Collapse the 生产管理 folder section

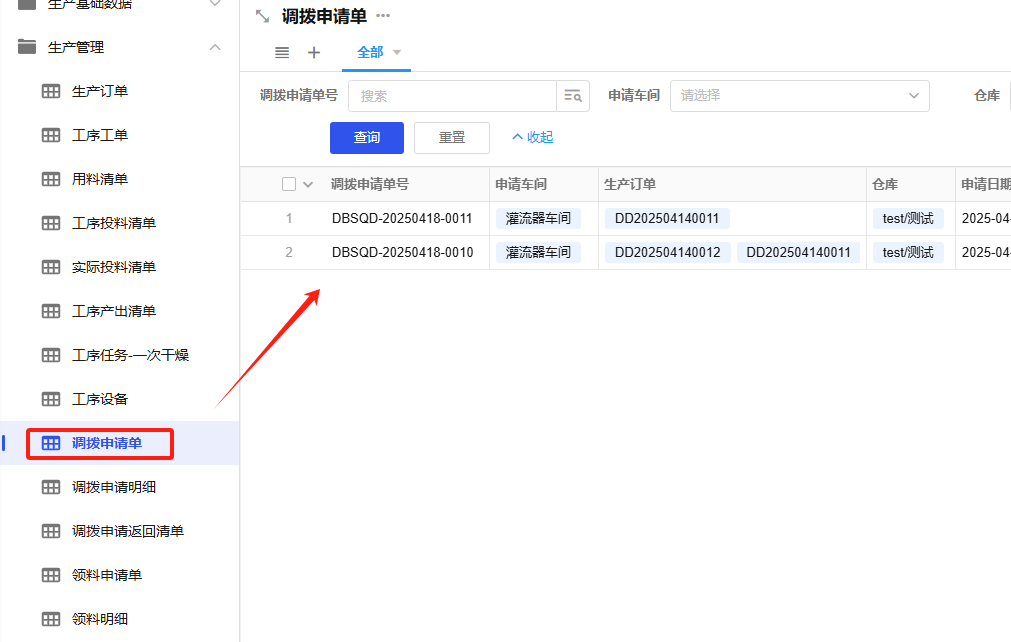pos(212,46)
